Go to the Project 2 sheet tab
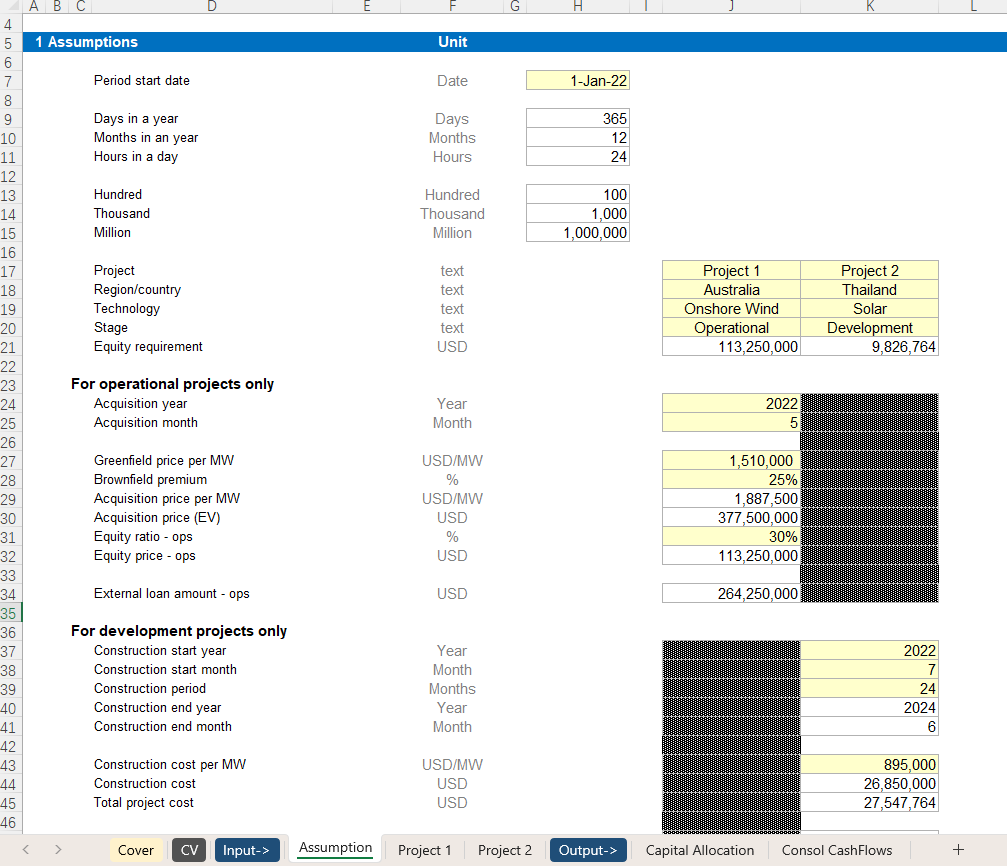Viewport: 1007px width, 866px height. (504, 850)
